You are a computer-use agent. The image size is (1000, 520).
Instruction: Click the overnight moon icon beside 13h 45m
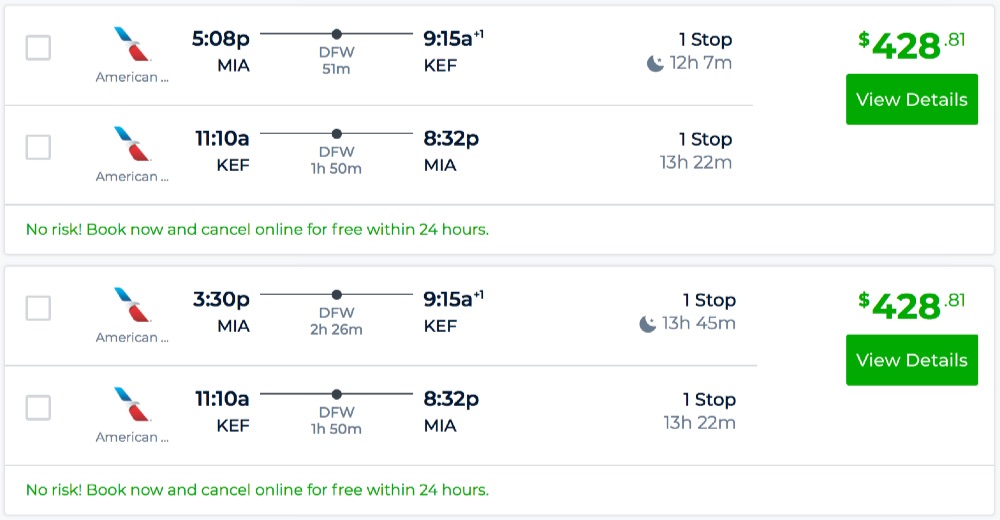click(x=648, y=324)
